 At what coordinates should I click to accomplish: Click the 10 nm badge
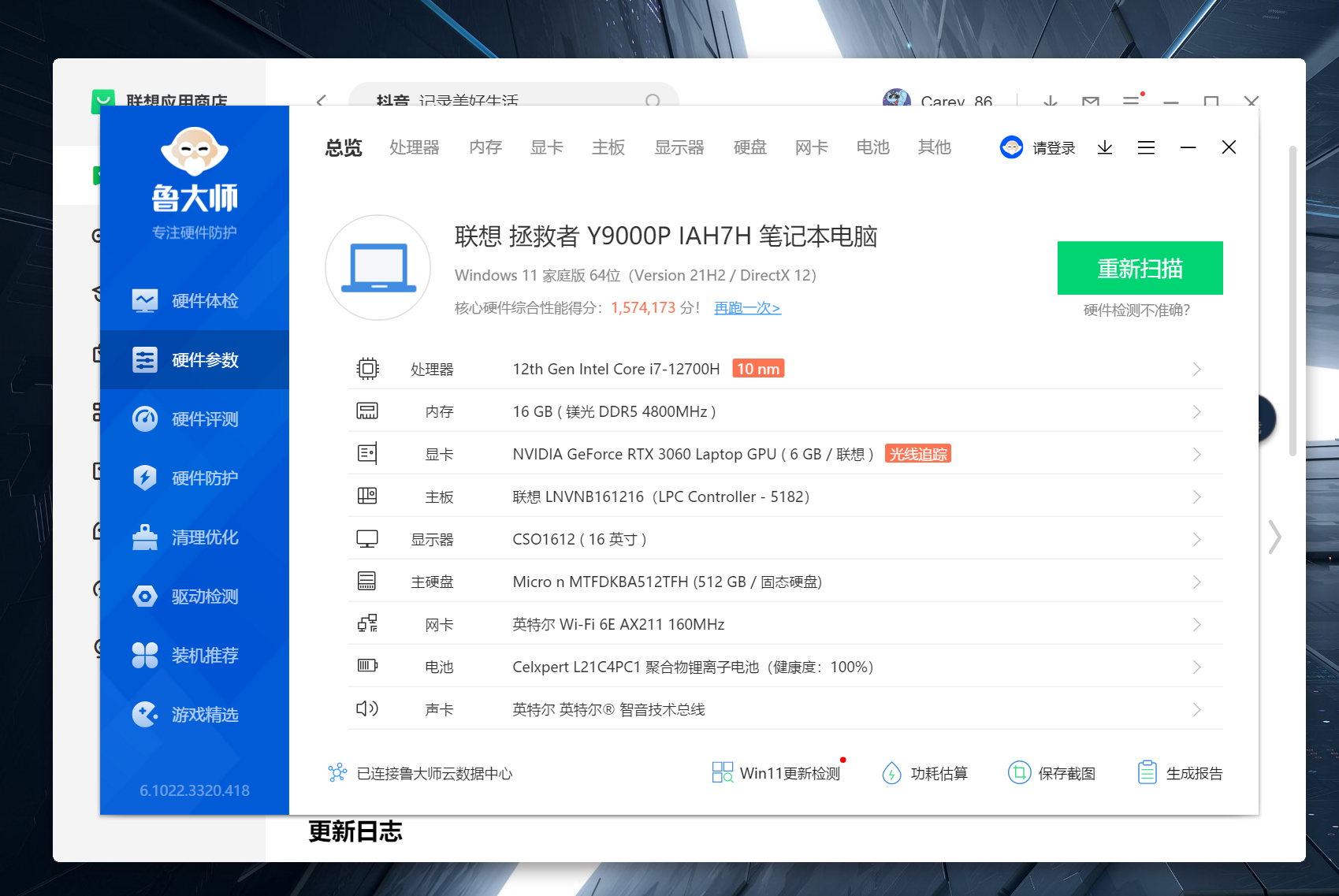[x=758, y=369]
